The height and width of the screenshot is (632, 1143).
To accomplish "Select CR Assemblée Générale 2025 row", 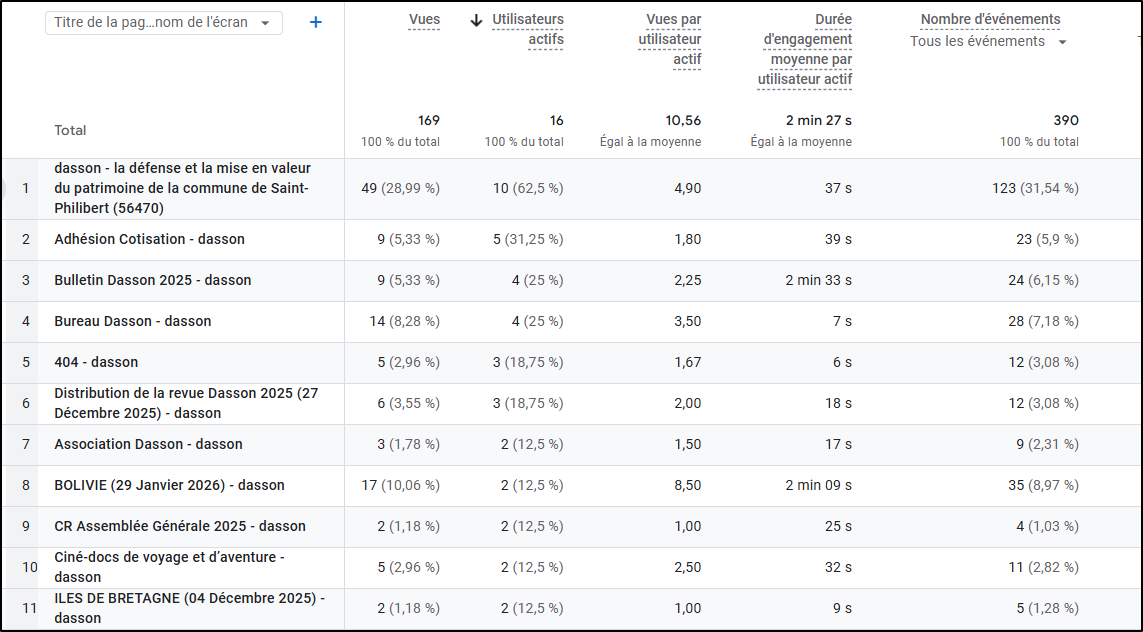I will (x=180, y=526).
